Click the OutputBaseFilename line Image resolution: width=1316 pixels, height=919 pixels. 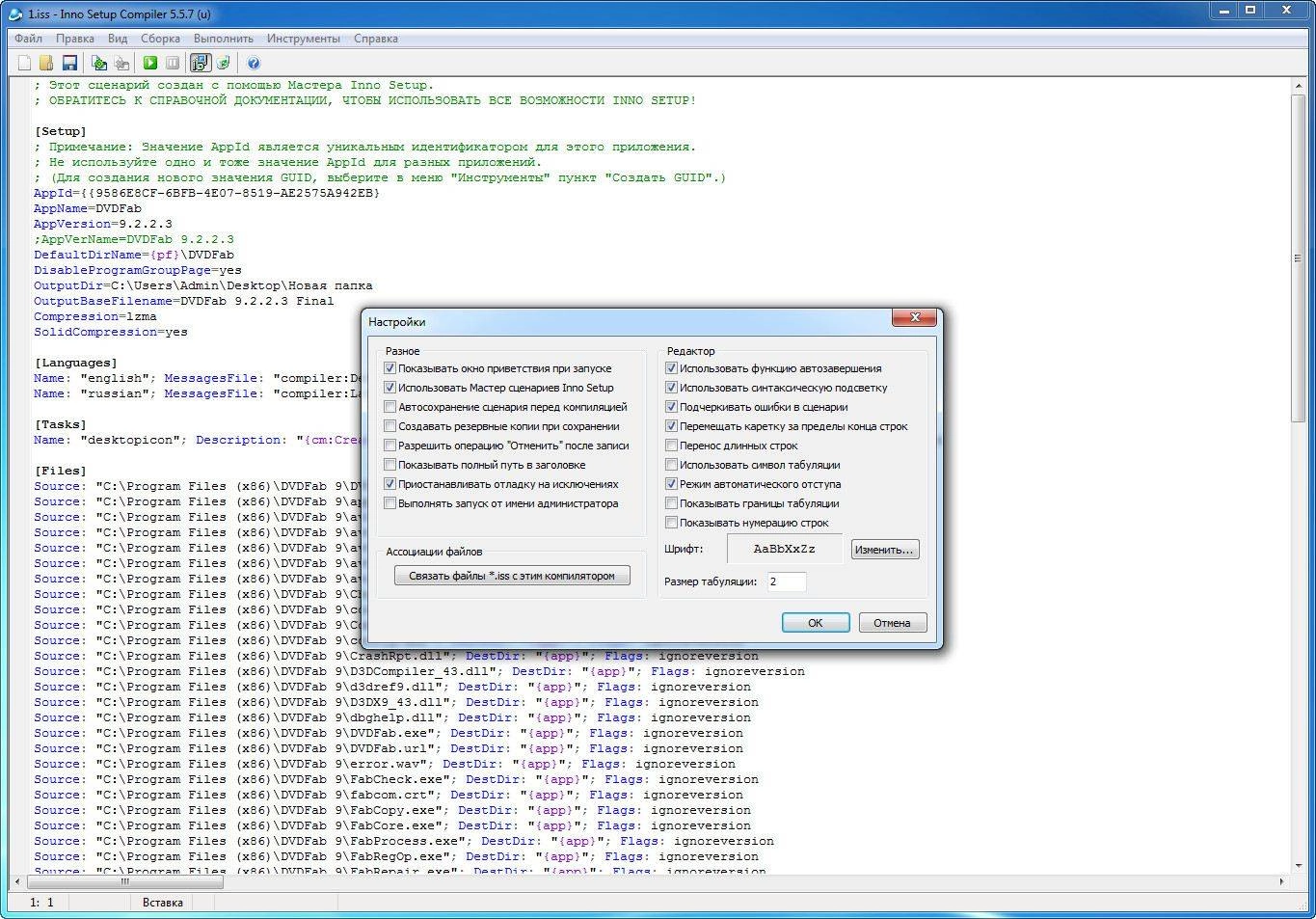184,301
